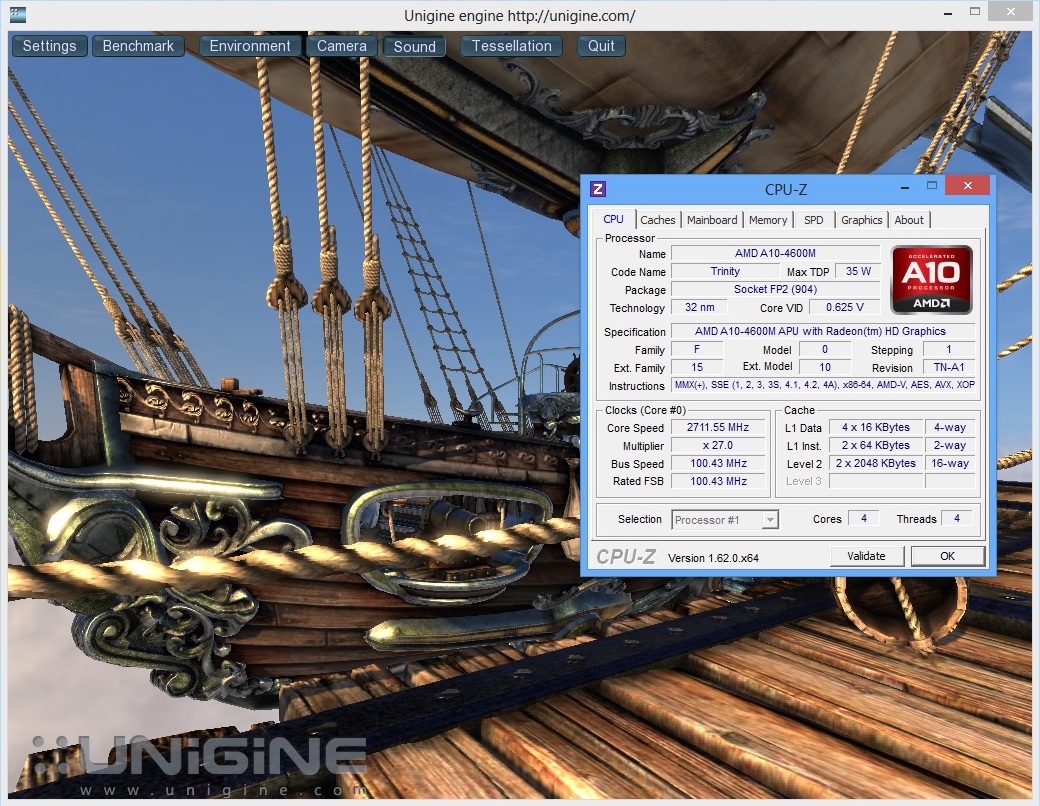1040x806 pixels.
Task: Click the empty Level 3 cache field
Action: [x=876, y=481]
